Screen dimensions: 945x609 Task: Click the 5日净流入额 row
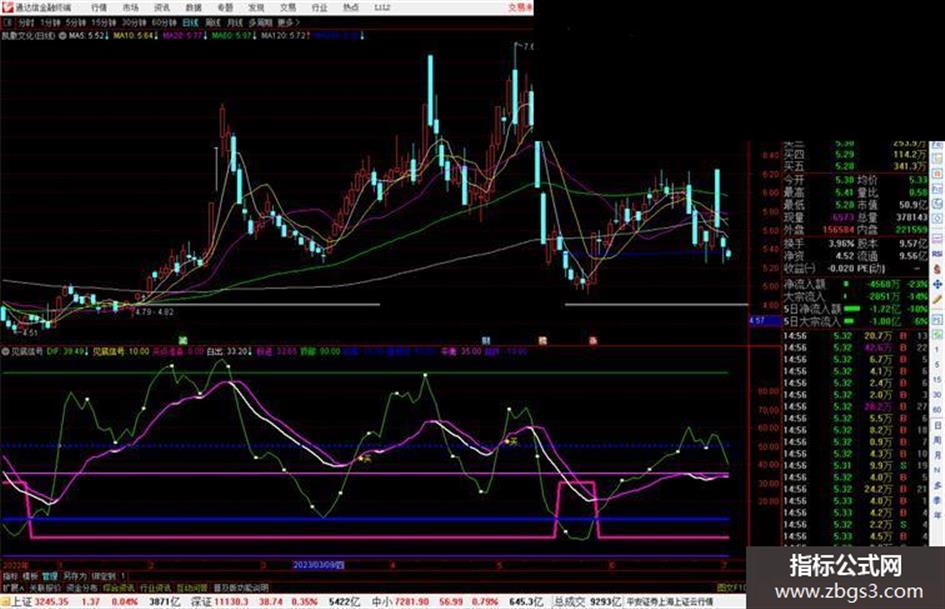click(855, 309)
